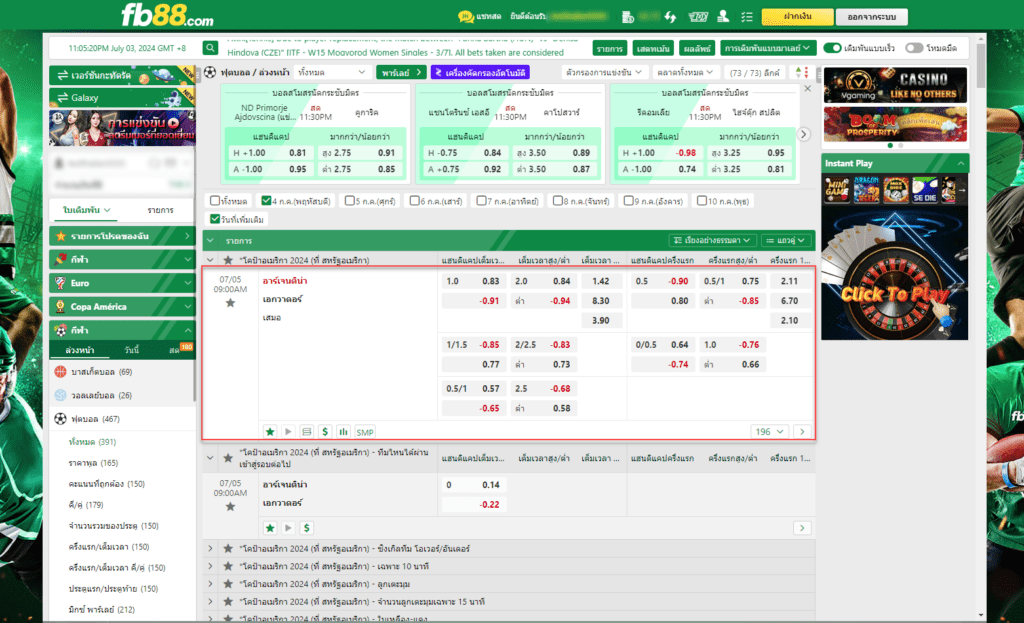Open the all markets dropdown
The height and width of the screenshot is (623, 1024).
click(x=684, y=72)
